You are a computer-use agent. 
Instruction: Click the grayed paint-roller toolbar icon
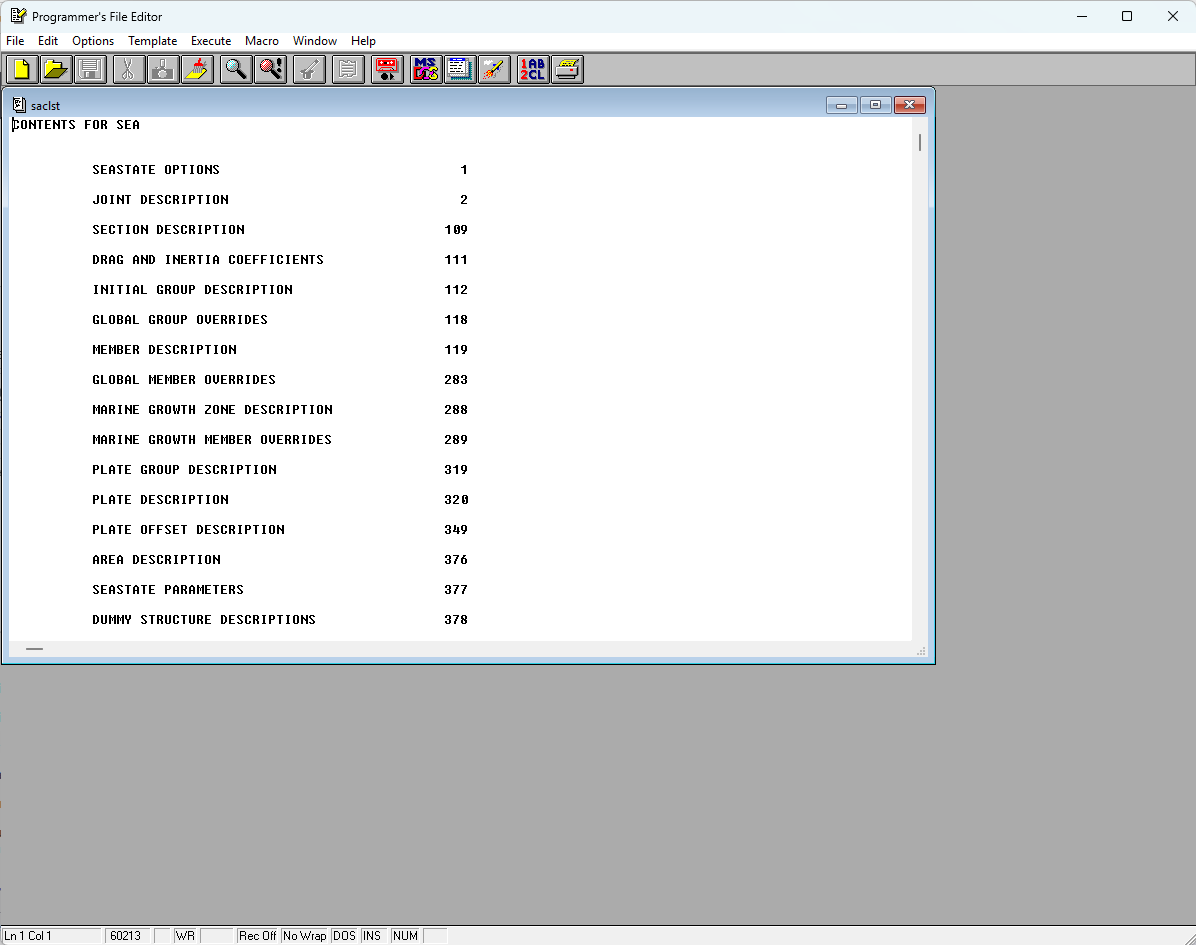pos(309,69)
